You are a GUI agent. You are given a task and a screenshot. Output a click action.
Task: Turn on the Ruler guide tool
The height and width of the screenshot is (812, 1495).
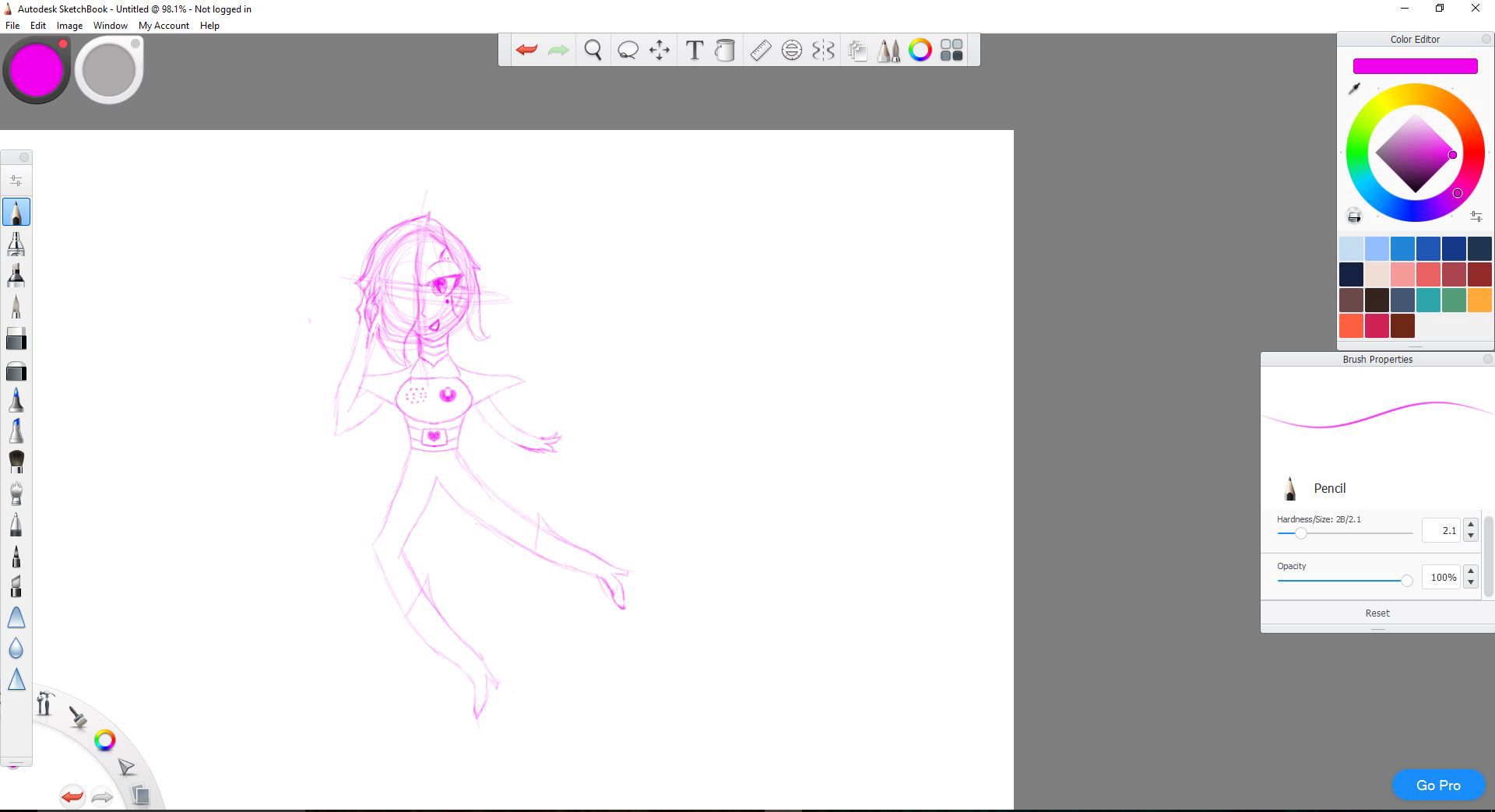(760, 51)
